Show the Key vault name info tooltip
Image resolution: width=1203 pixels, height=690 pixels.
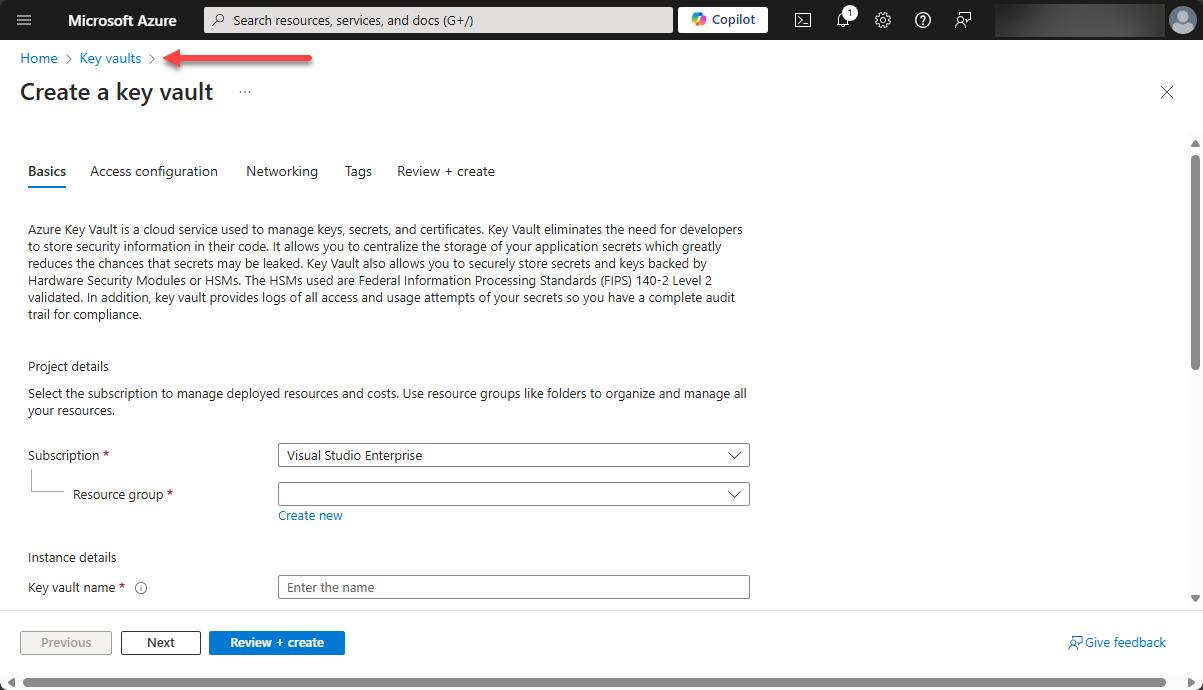click(x=141, y=588)
